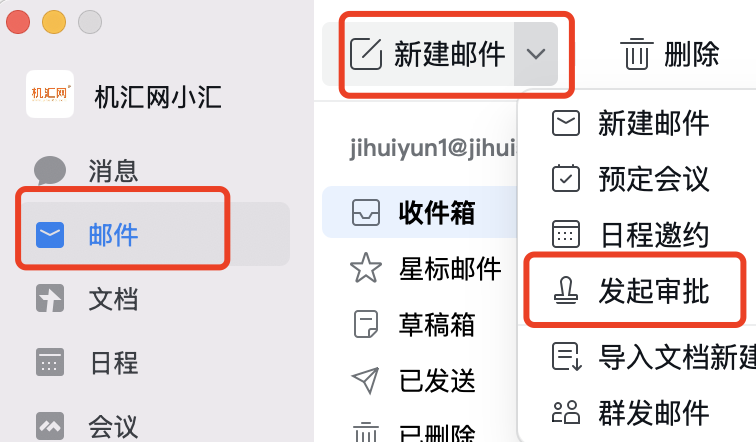Image resolution: width=756 pixels, height=442 pixels.
Task: Expand the 新建邮件 dropdown arrow
Action: 536,54
